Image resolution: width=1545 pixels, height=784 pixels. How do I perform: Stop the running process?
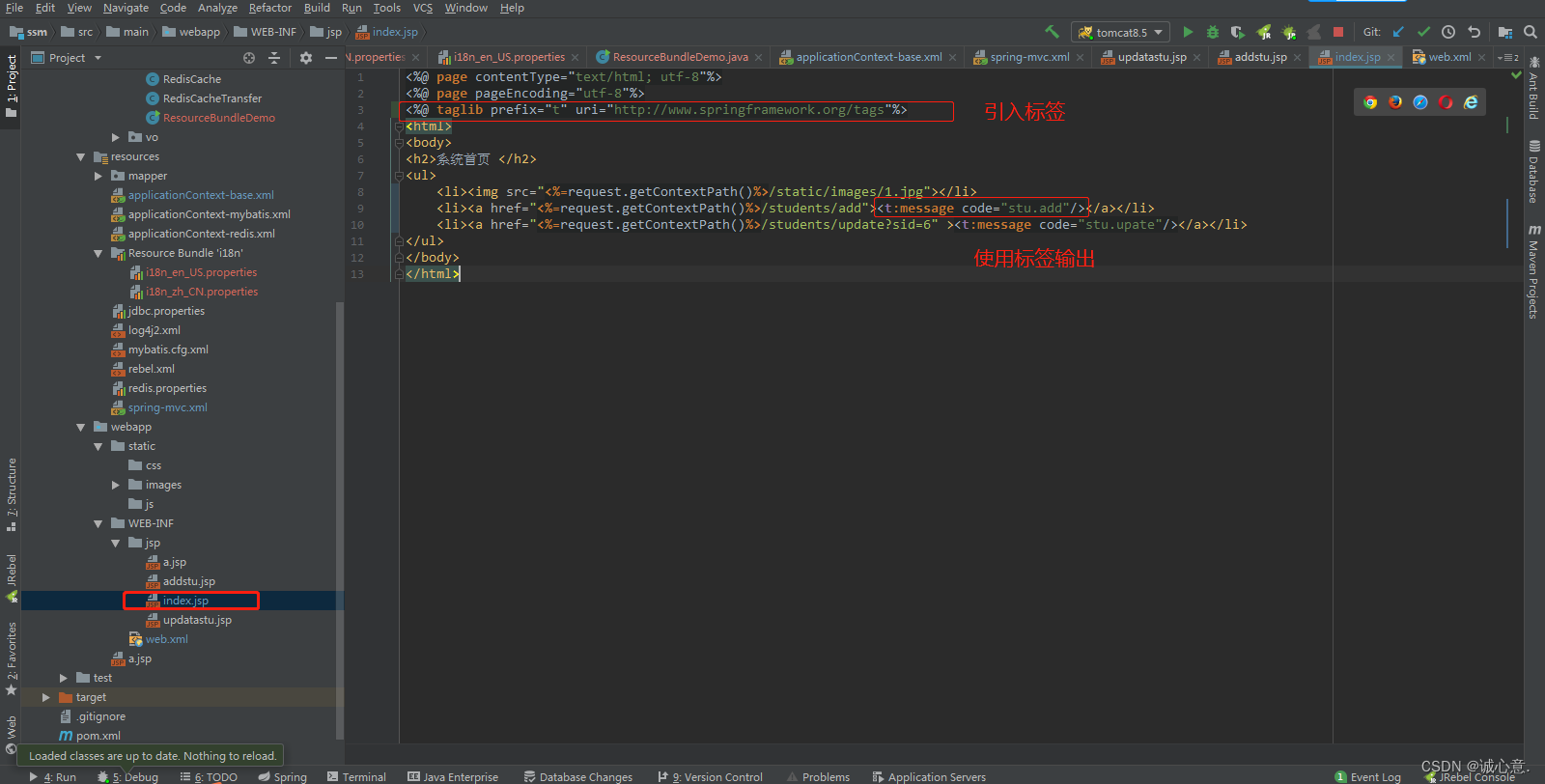point(1338,32)
